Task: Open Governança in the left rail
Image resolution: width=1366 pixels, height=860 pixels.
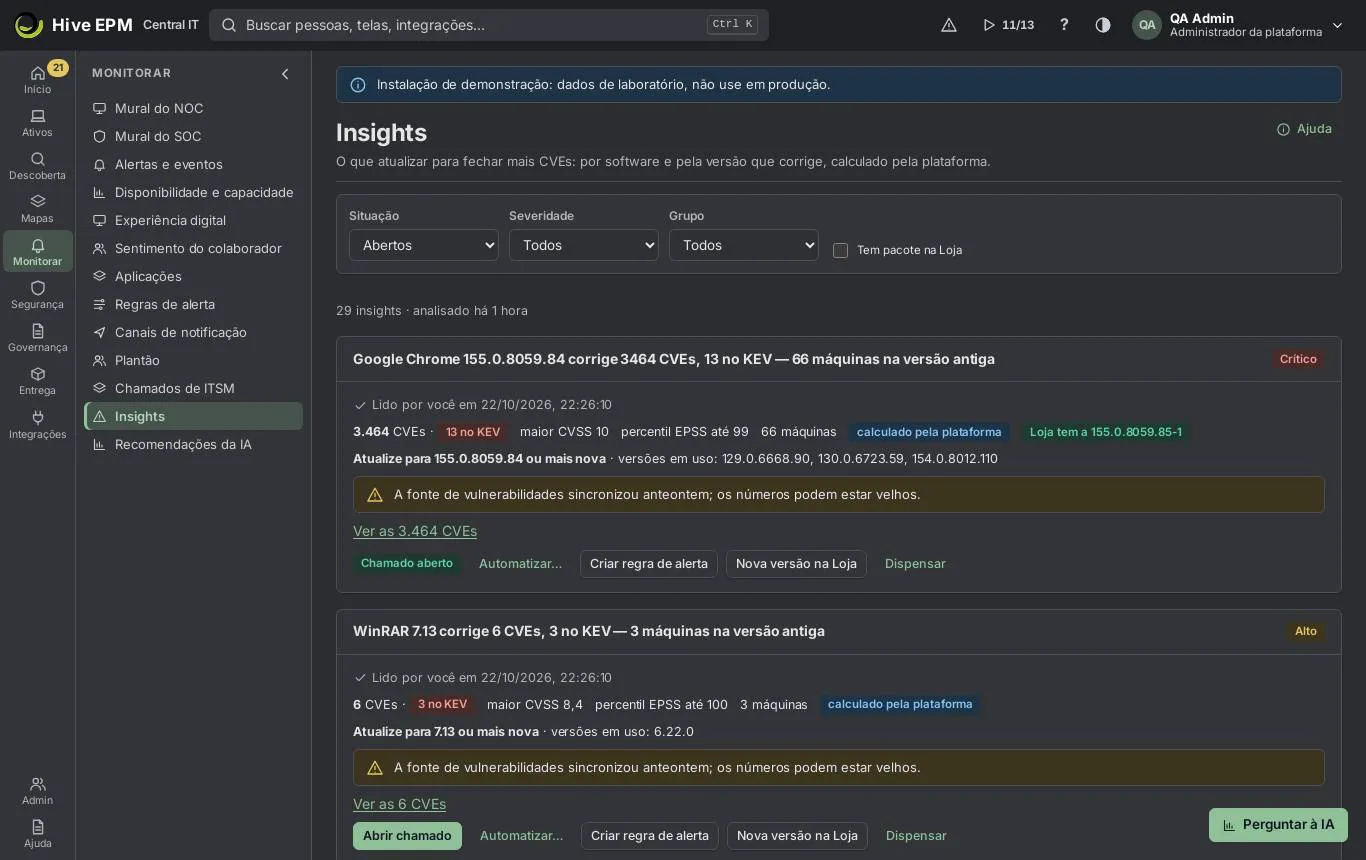Action: 38,337
